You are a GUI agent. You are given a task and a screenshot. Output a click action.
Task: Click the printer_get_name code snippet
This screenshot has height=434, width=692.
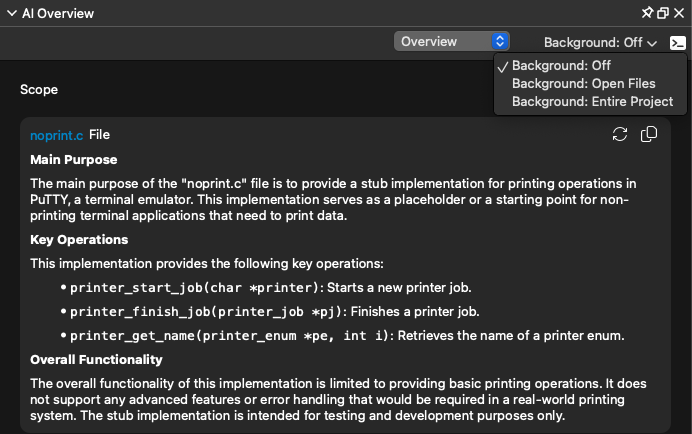[229, 336]
